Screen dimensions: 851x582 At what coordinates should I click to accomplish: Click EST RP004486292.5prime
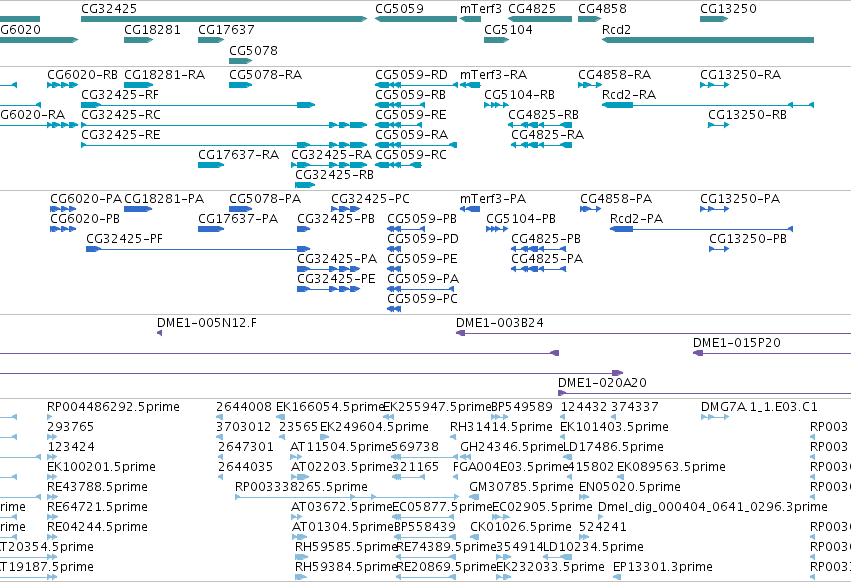(x=113, y=407)
